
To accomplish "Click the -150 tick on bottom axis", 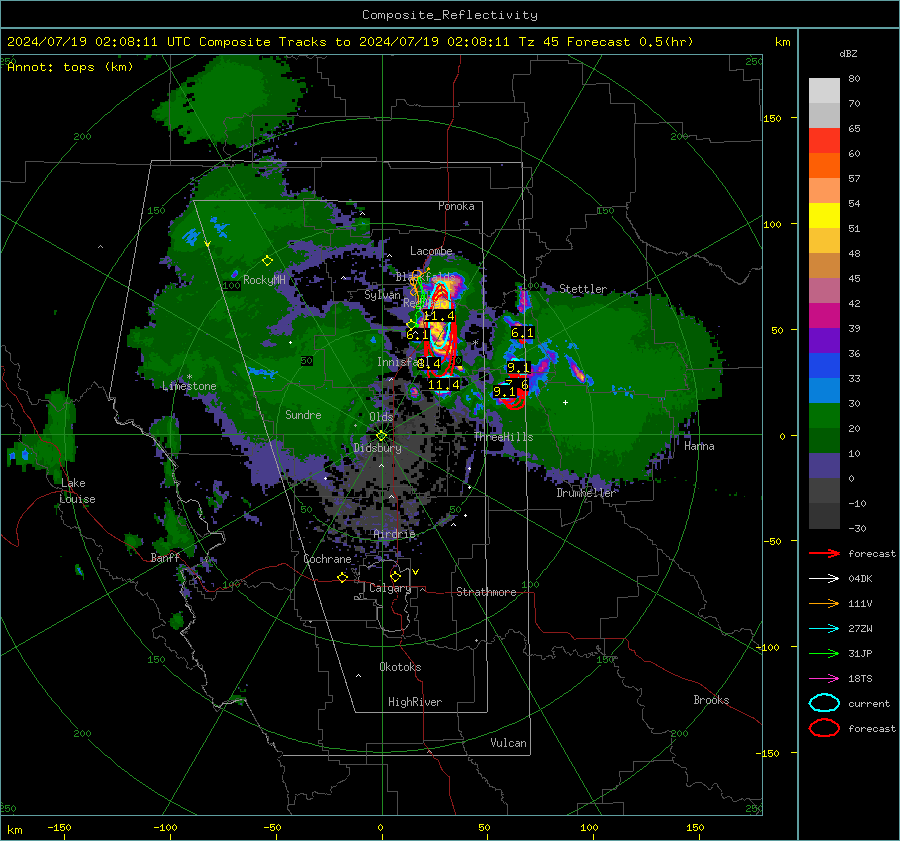I will point(59,828).
